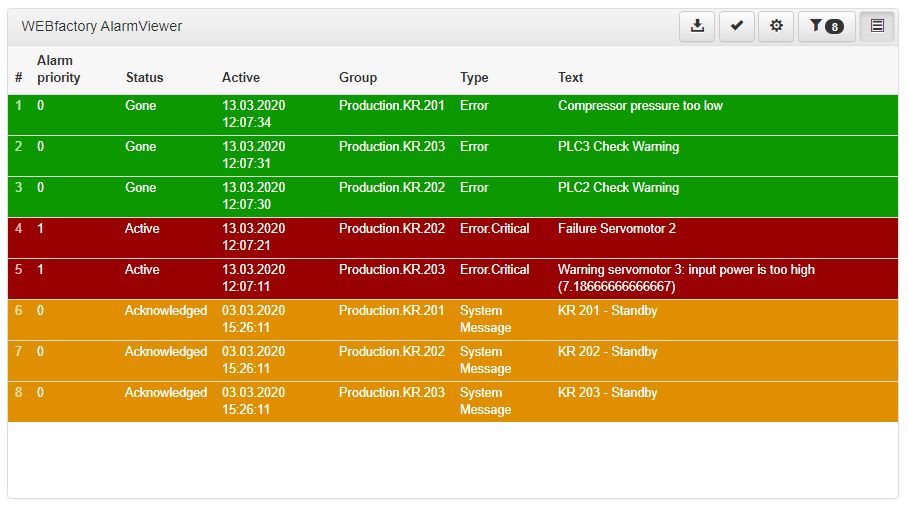Click timestamp 13.03.2020 12:07:31
The width and height of the screenshot is (908, 509).
pos(254,155)
